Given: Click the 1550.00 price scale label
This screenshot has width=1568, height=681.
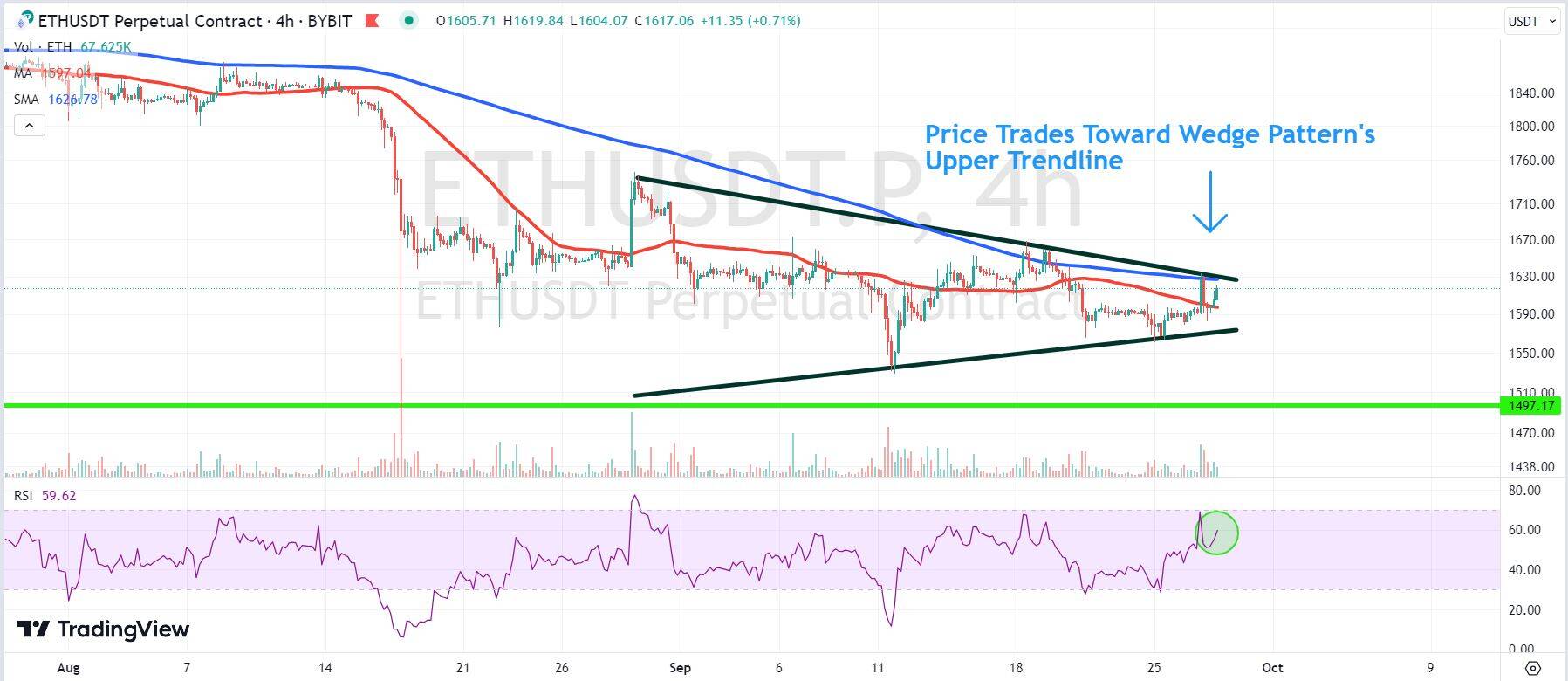Looking at the screenshot, I should [x=1530, y=354].
